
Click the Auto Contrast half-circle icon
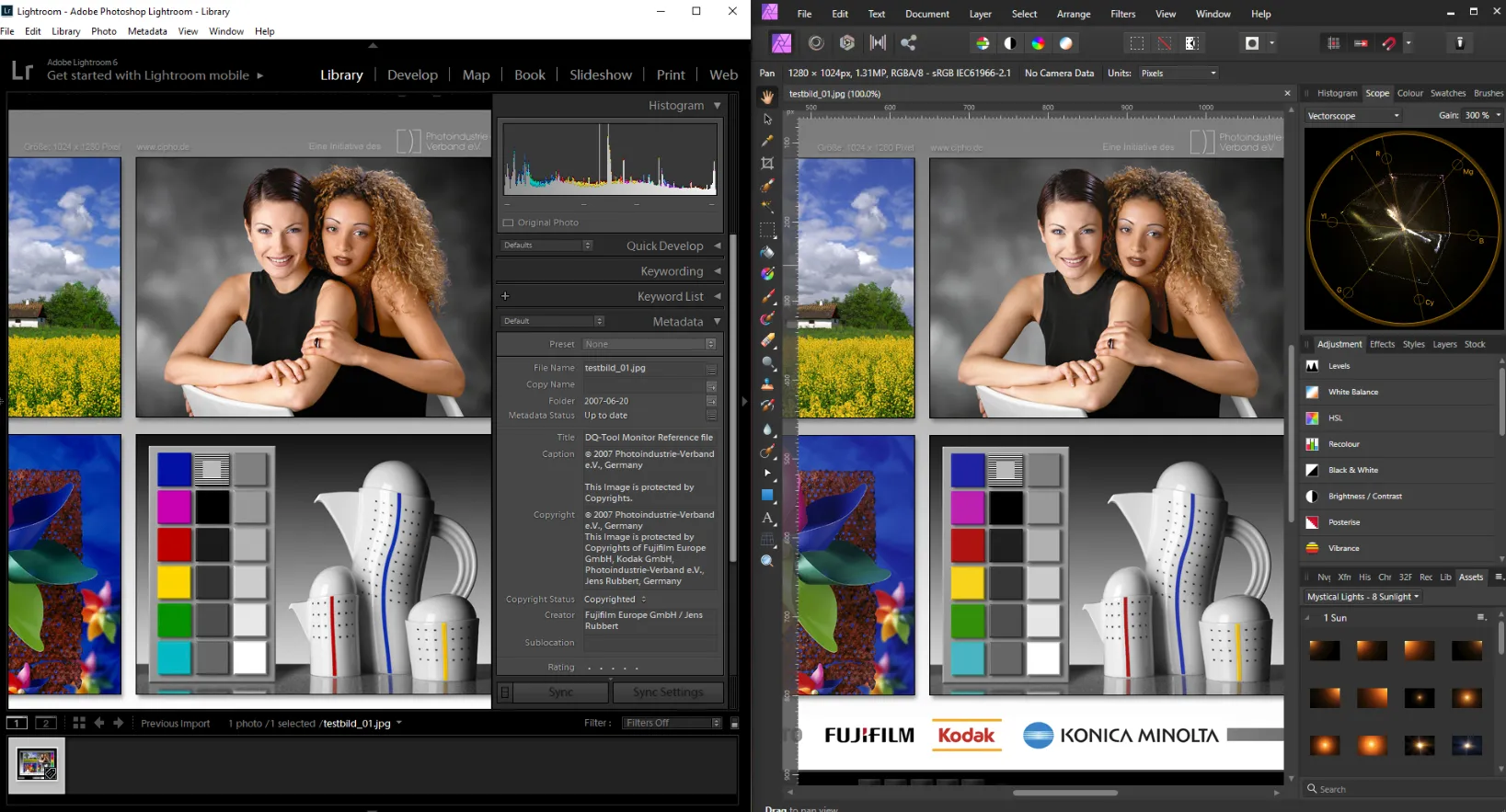[1010, 43]
